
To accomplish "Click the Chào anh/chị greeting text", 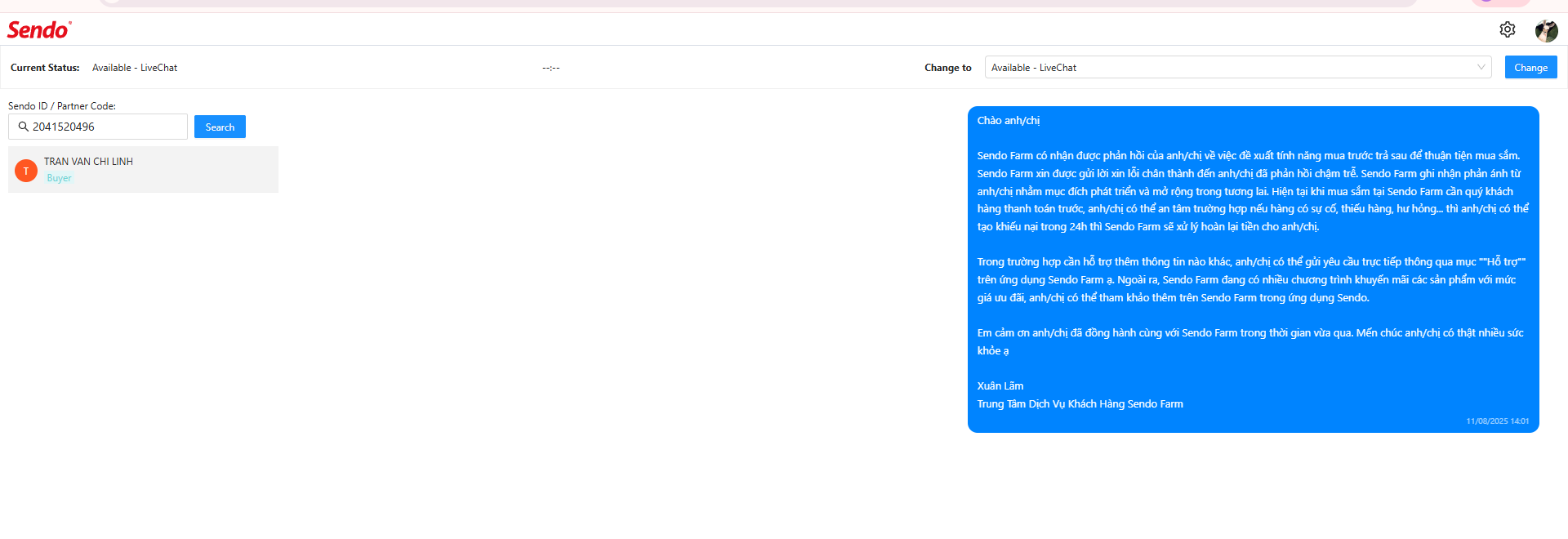I will pyautogui.click(x=1009, y=121).
